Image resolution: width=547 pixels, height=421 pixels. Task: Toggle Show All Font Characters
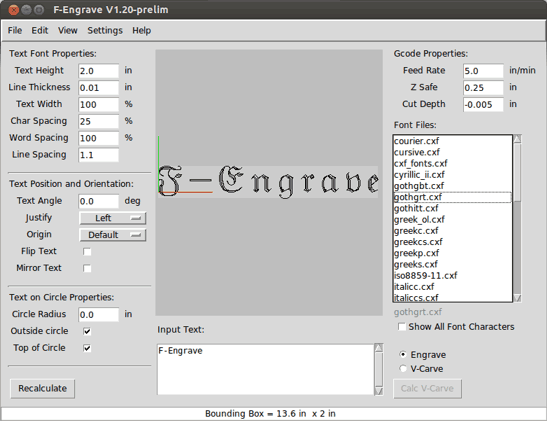402,327
